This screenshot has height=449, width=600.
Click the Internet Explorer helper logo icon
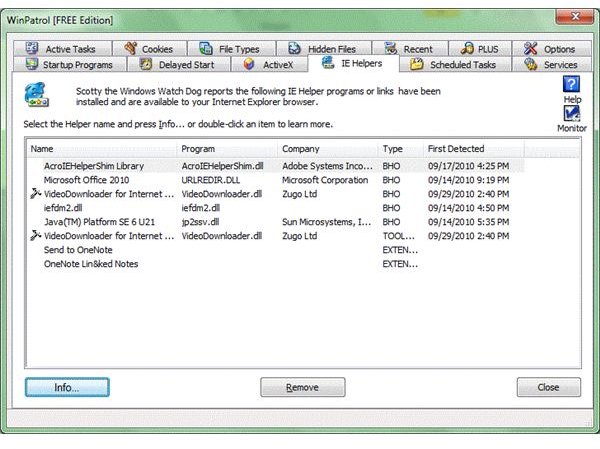36,95
